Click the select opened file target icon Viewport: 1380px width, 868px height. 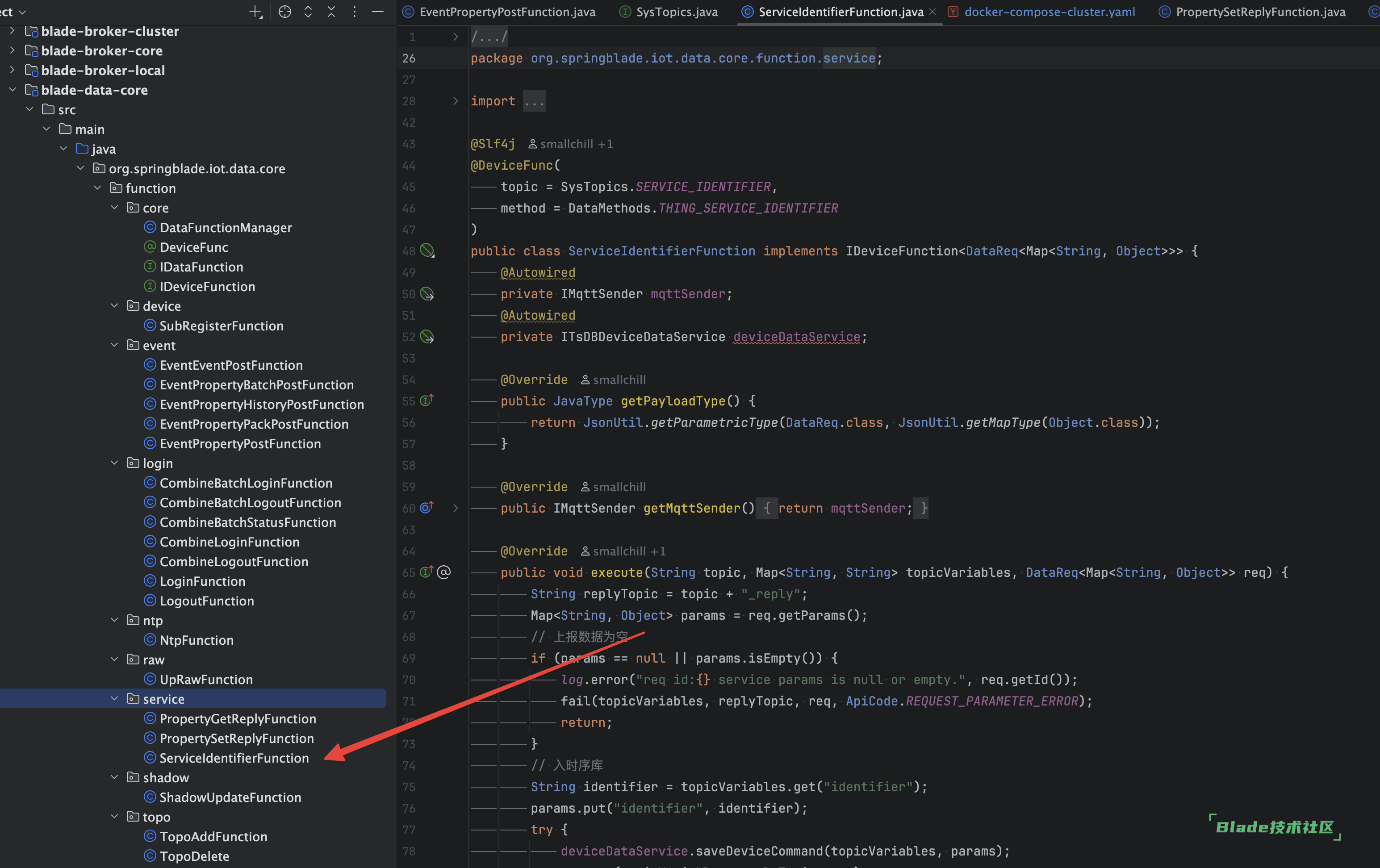[285, 12]
